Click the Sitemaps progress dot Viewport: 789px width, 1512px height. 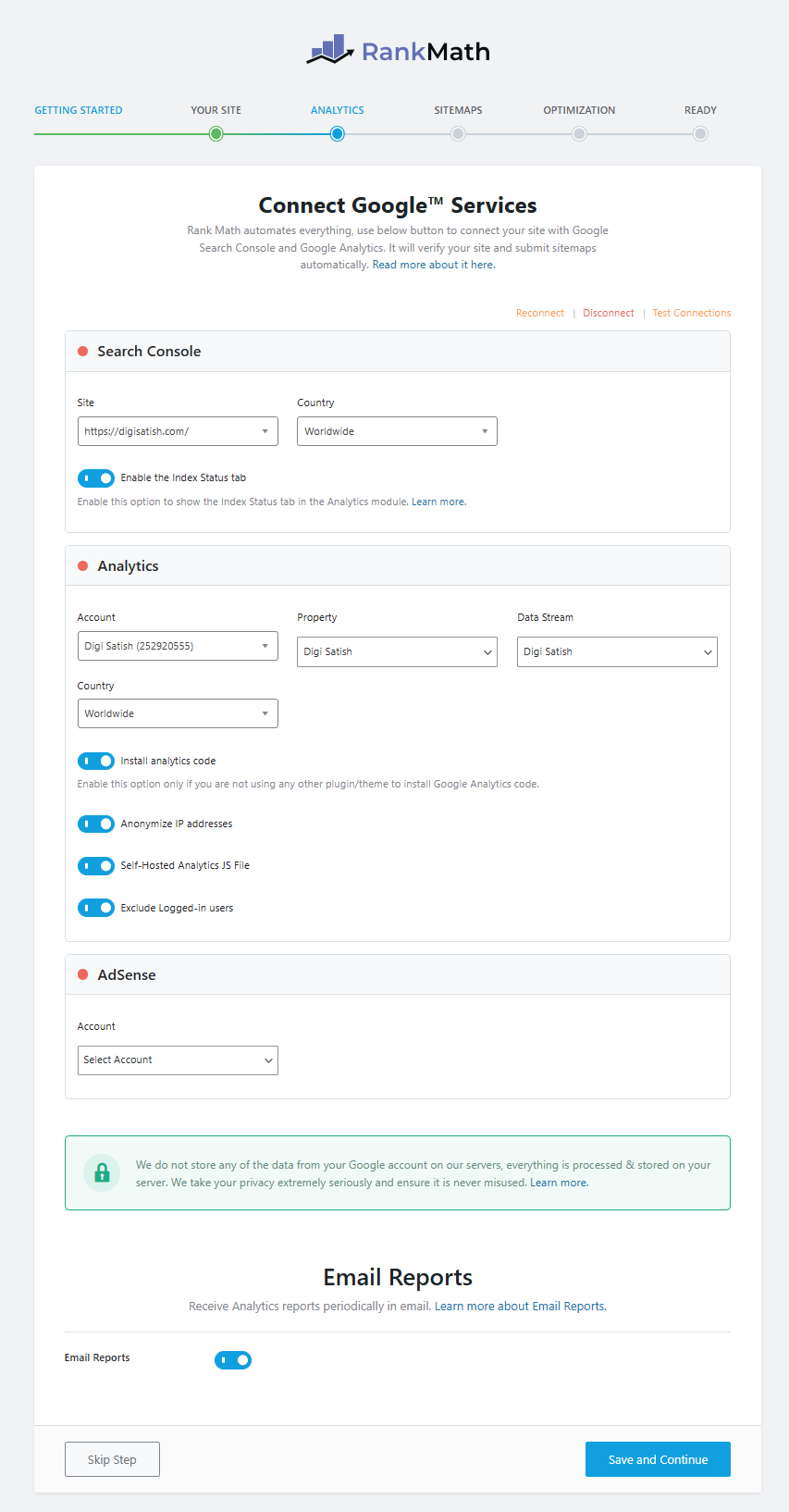click(458, 134)
